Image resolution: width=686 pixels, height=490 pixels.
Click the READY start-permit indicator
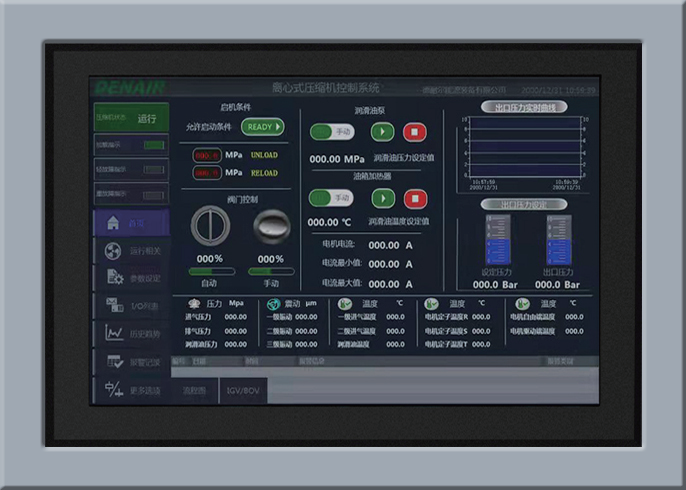263,127
